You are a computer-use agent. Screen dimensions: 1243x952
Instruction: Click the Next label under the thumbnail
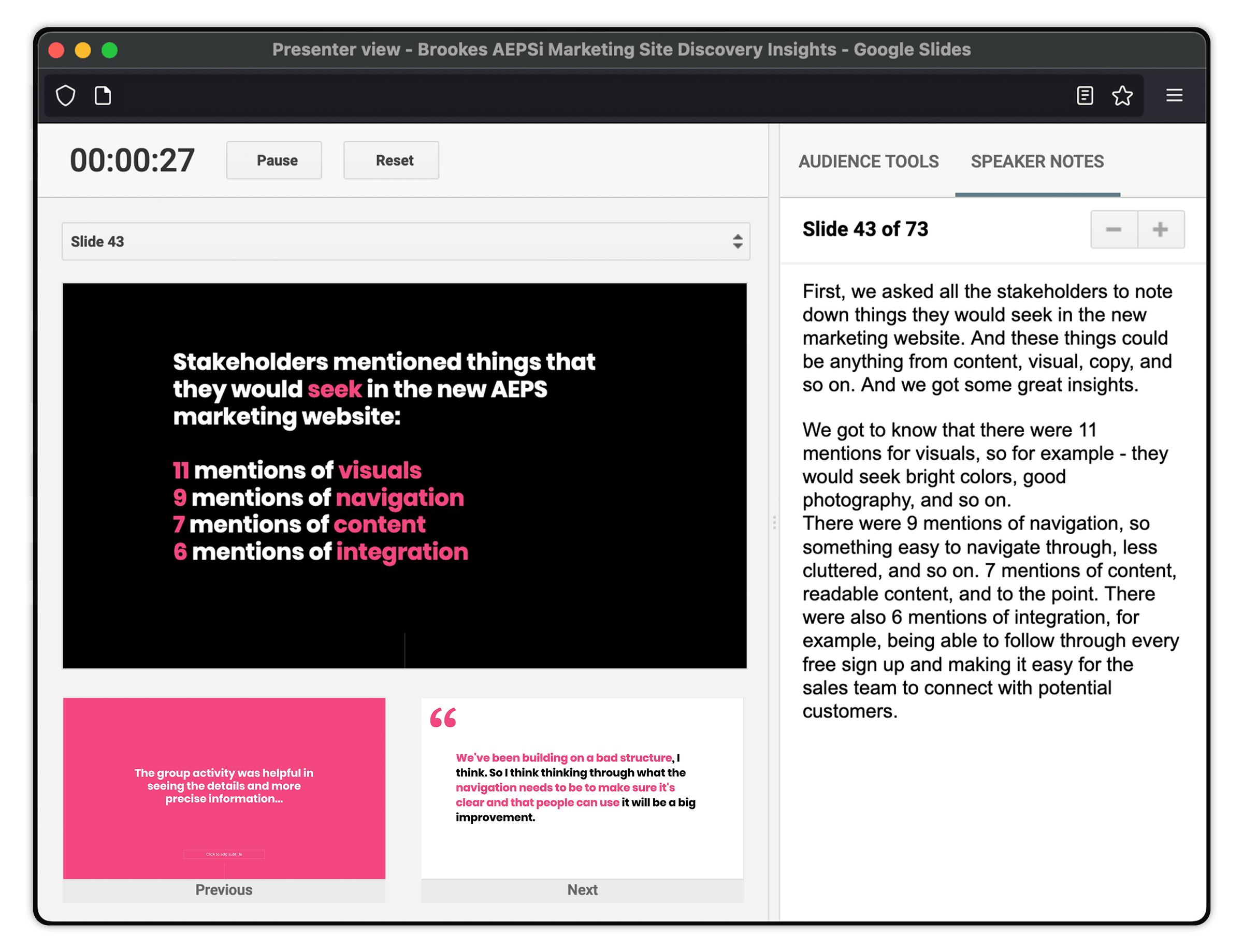[583, 890]
